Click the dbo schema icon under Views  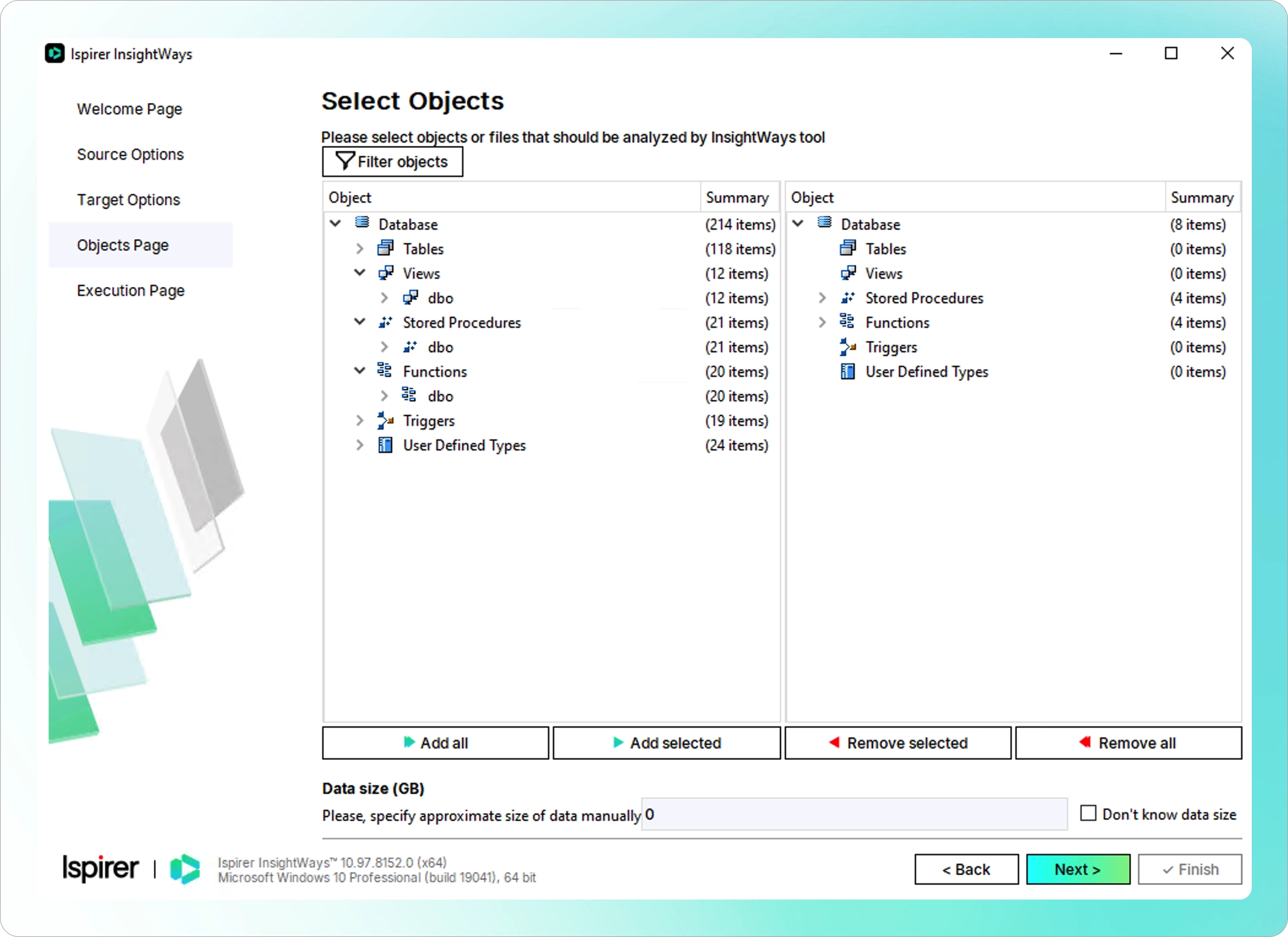tap(410, 297)
